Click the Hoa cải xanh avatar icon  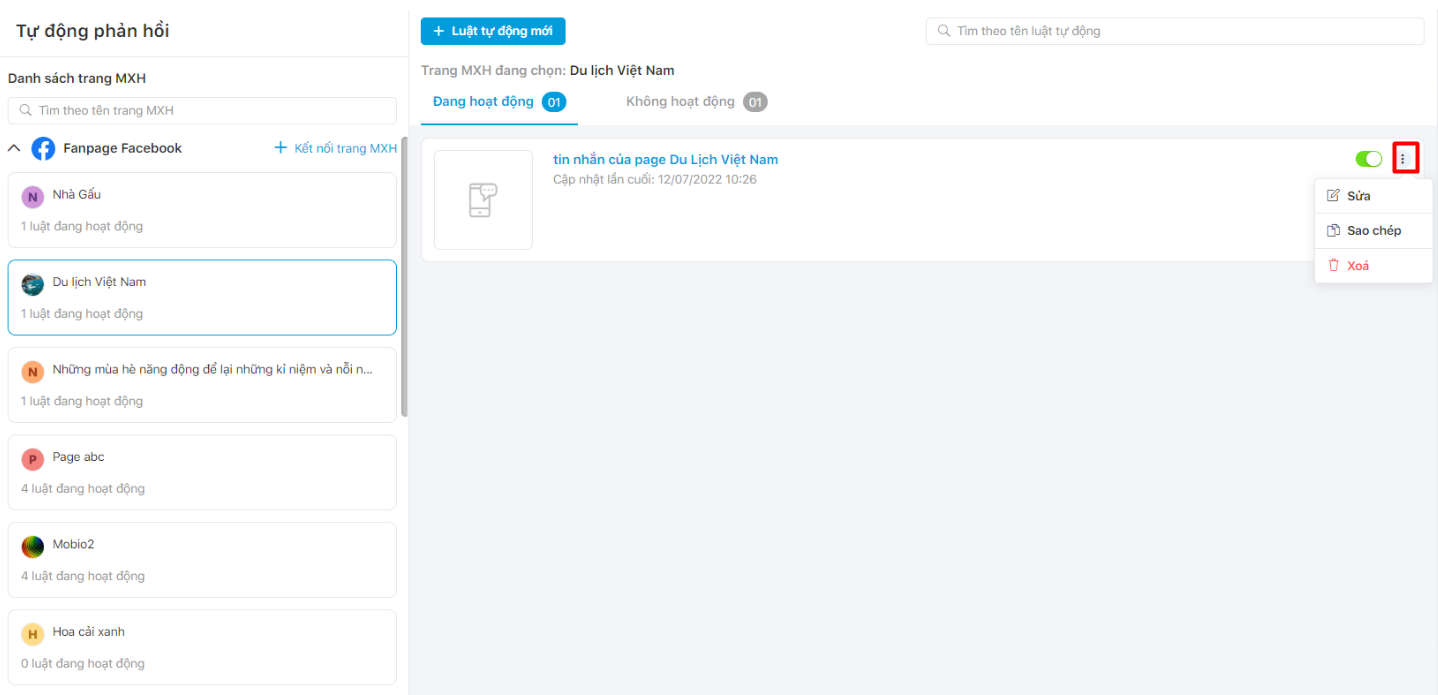point(33,631)
